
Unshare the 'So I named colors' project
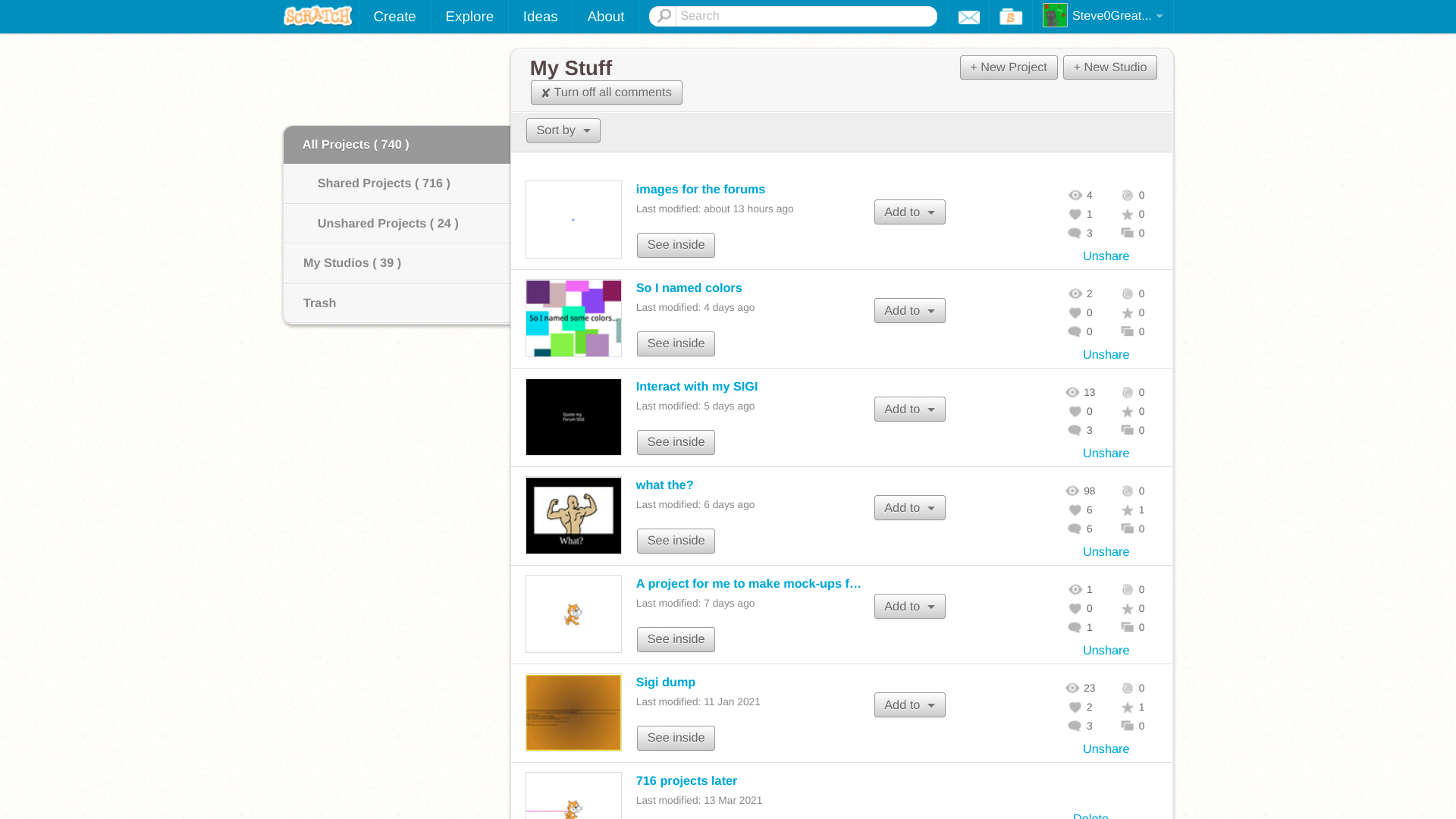(x=1106, y=355)
